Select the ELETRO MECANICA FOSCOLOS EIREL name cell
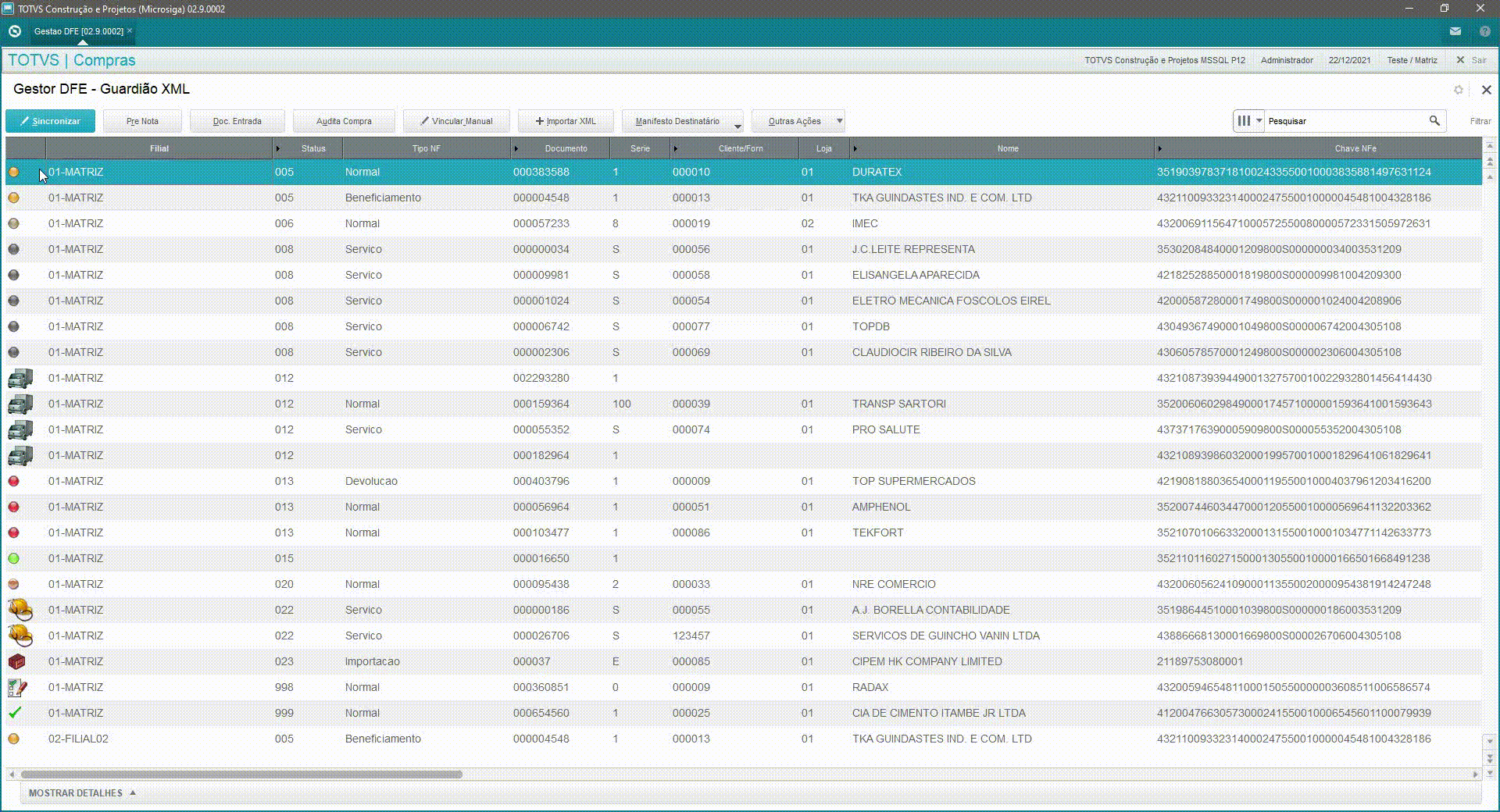 (x=951, y=301)
